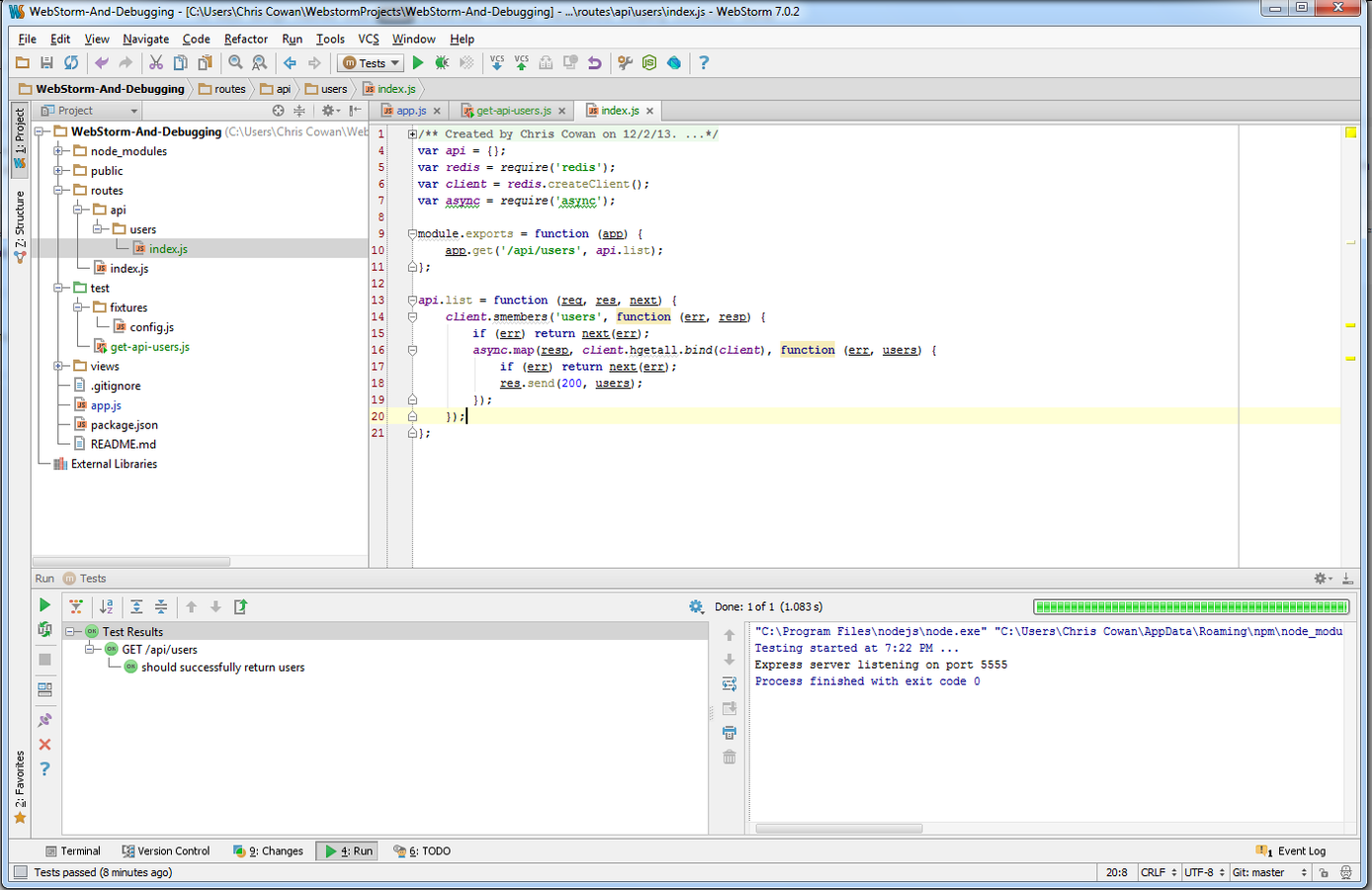Rerun tests with green play in Run panel

click(44, 604)
